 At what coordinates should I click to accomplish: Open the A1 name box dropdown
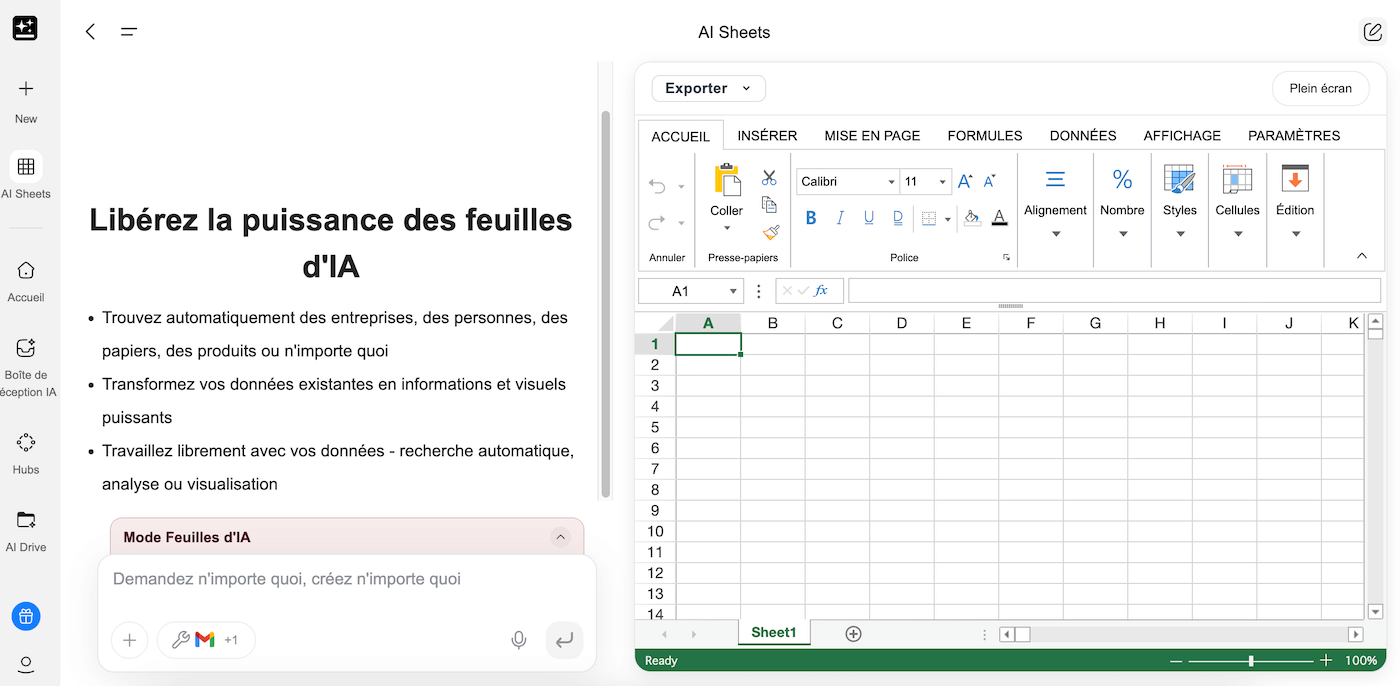tap(734, 291)
